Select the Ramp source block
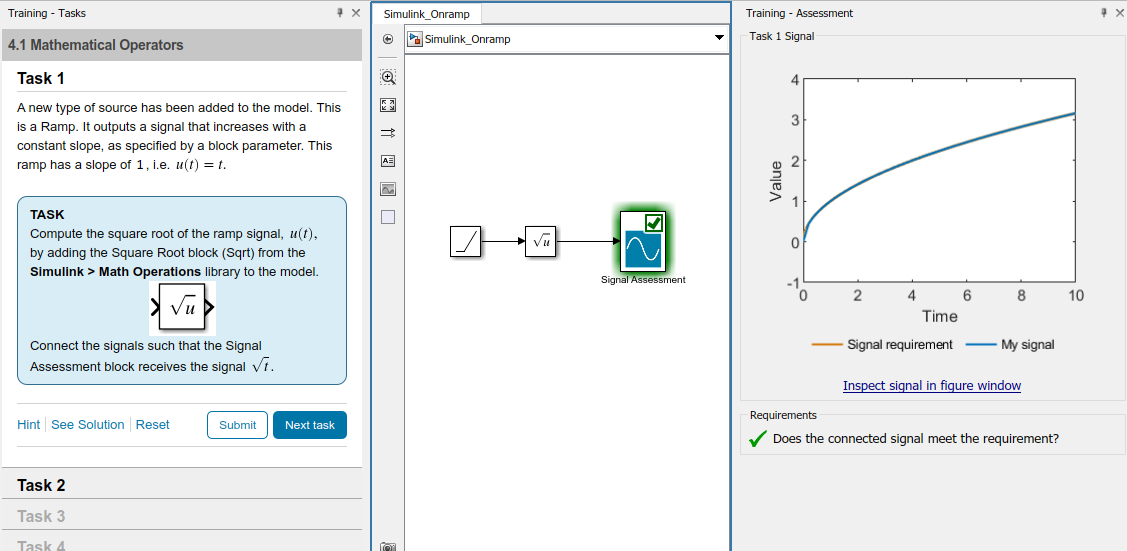This screenshot has width=1127, height=551. tap(466, 241)
